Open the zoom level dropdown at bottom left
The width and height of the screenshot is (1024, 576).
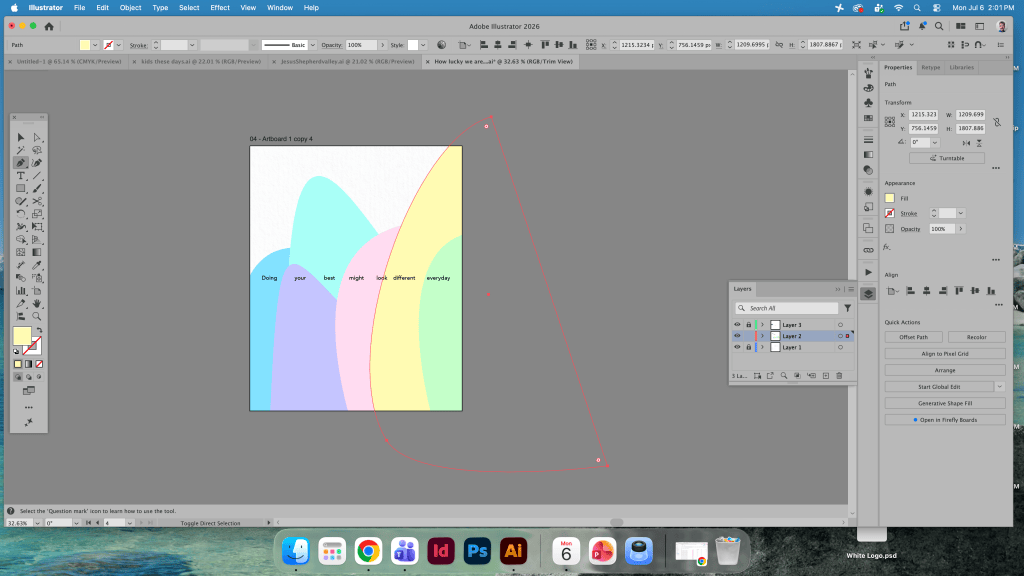(x=37, y=523)
